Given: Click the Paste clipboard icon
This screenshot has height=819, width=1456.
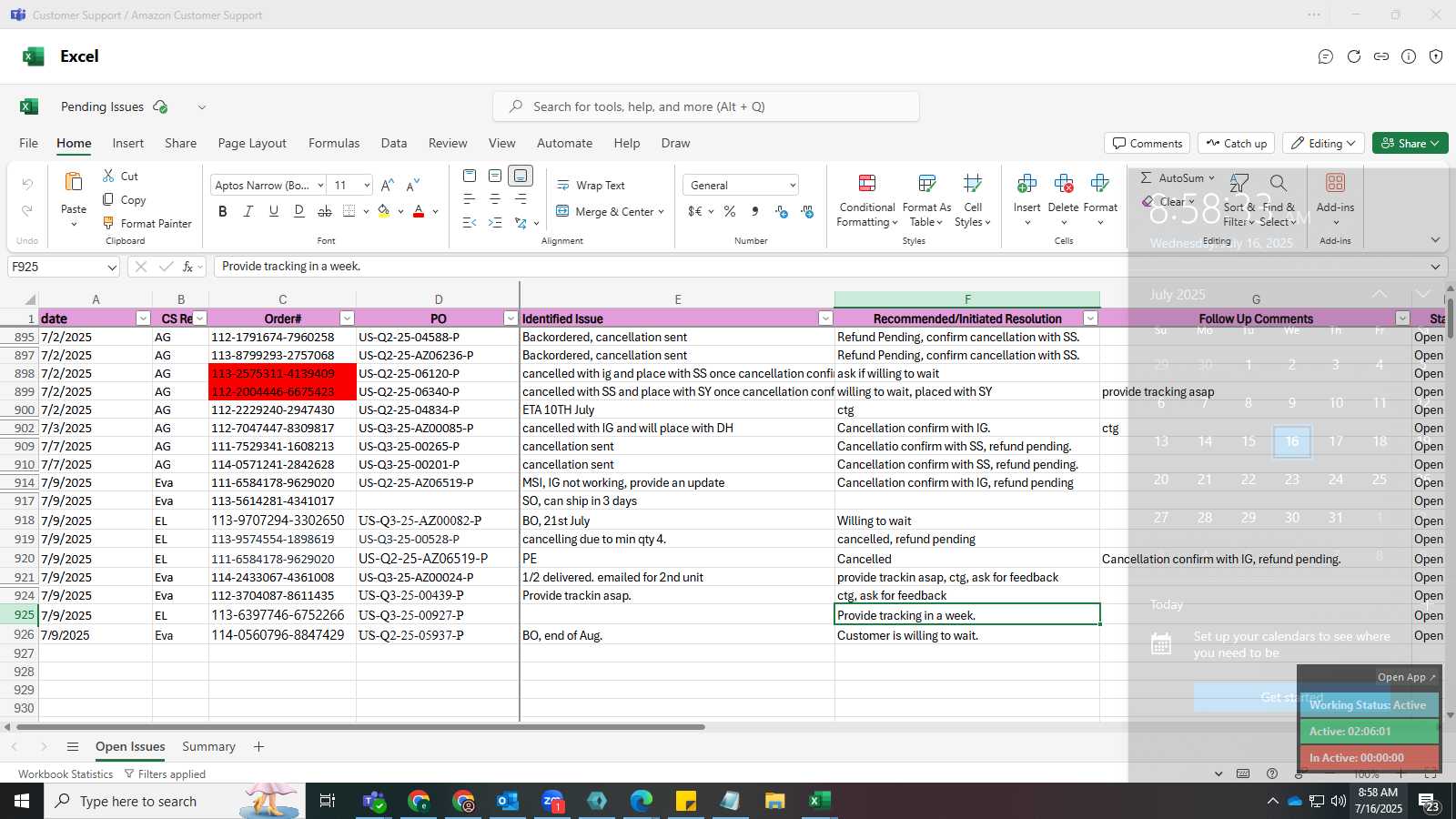Looking at the screenshot, I should [x=74, y=182].
